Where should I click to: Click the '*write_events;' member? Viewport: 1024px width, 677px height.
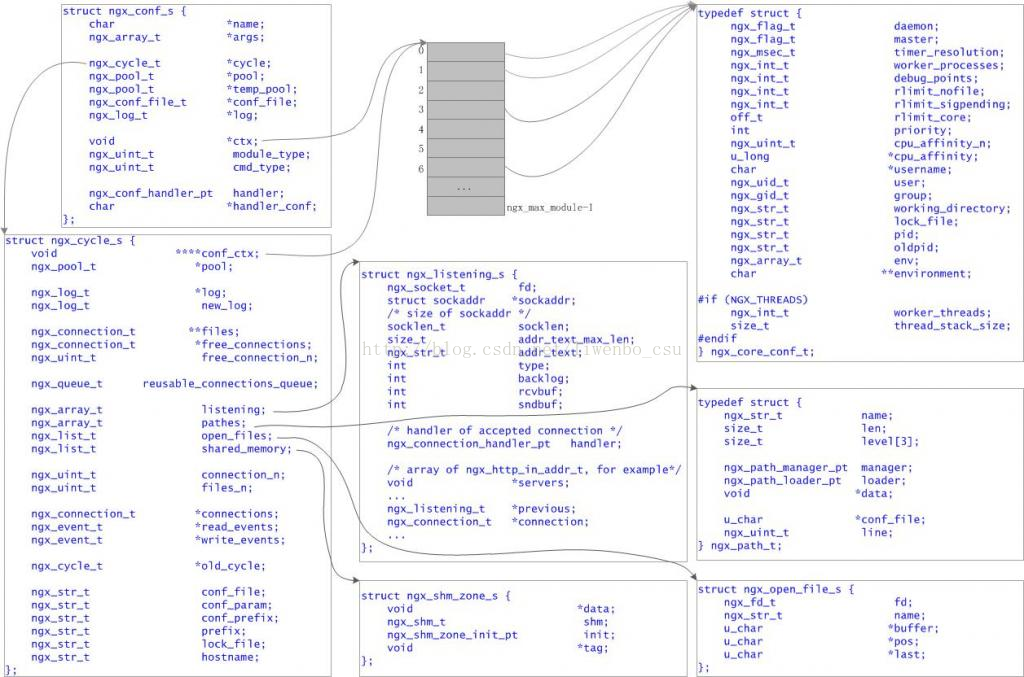[240, 541]
